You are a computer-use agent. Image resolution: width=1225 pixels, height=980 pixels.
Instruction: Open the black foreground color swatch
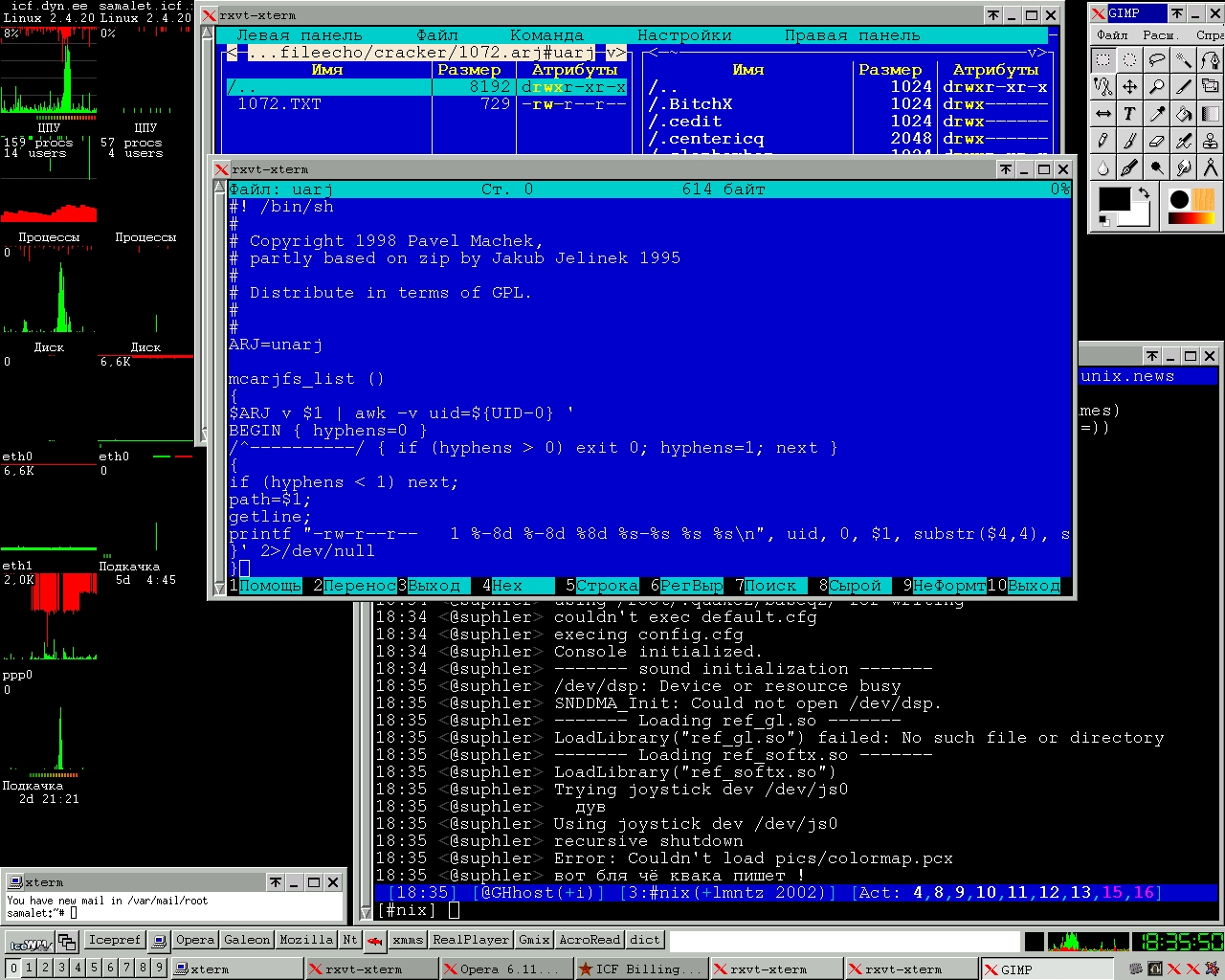pyautogui.click(x=1114, y=199)
